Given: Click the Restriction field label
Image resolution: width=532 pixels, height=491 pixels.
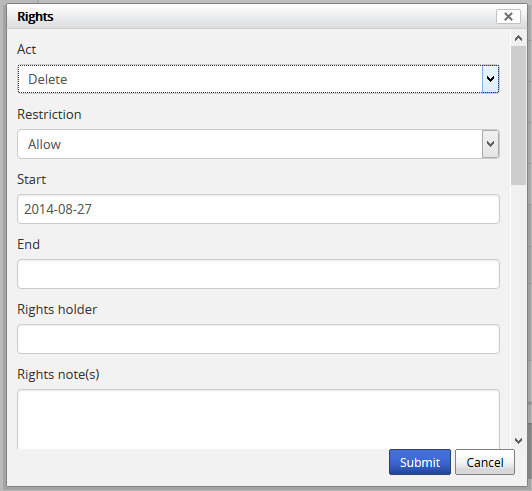Looking at the screenshot, I should [49, 114].
